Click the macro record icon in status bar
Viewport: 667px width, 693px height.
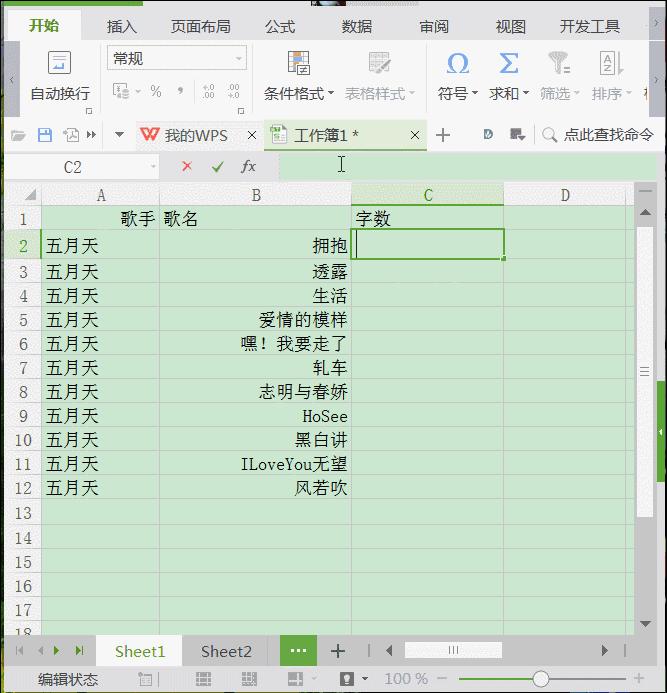(x=145, y=679)
